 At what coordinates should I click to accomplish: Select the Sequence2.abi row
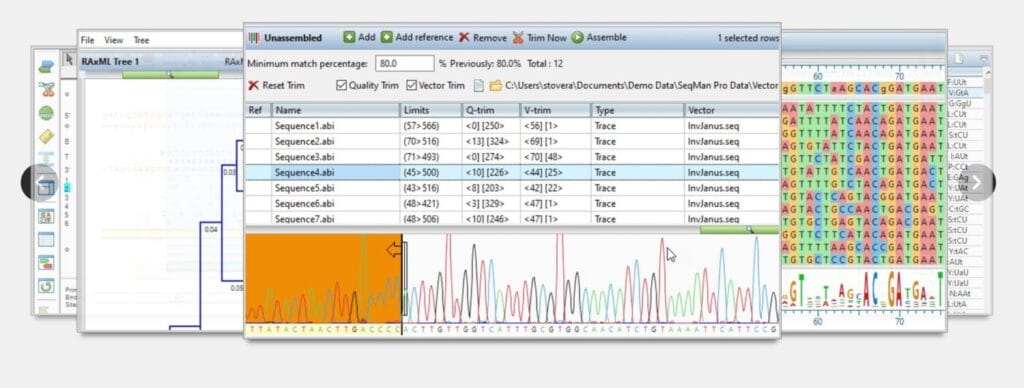(x=512, y=142)
